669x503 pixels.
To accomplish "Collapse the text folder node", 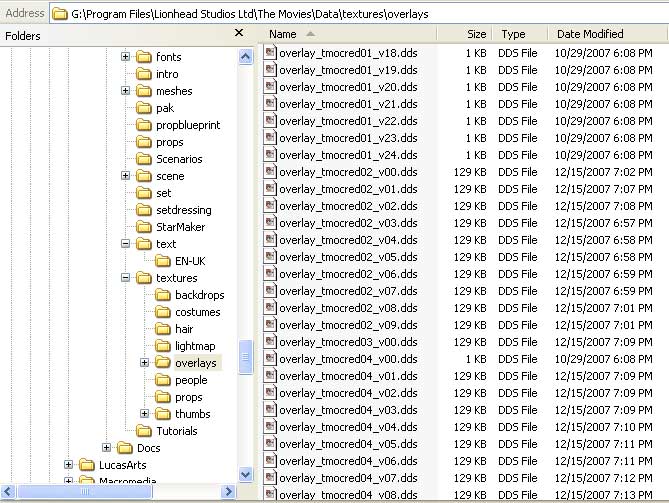I will [x=126, y=244].
